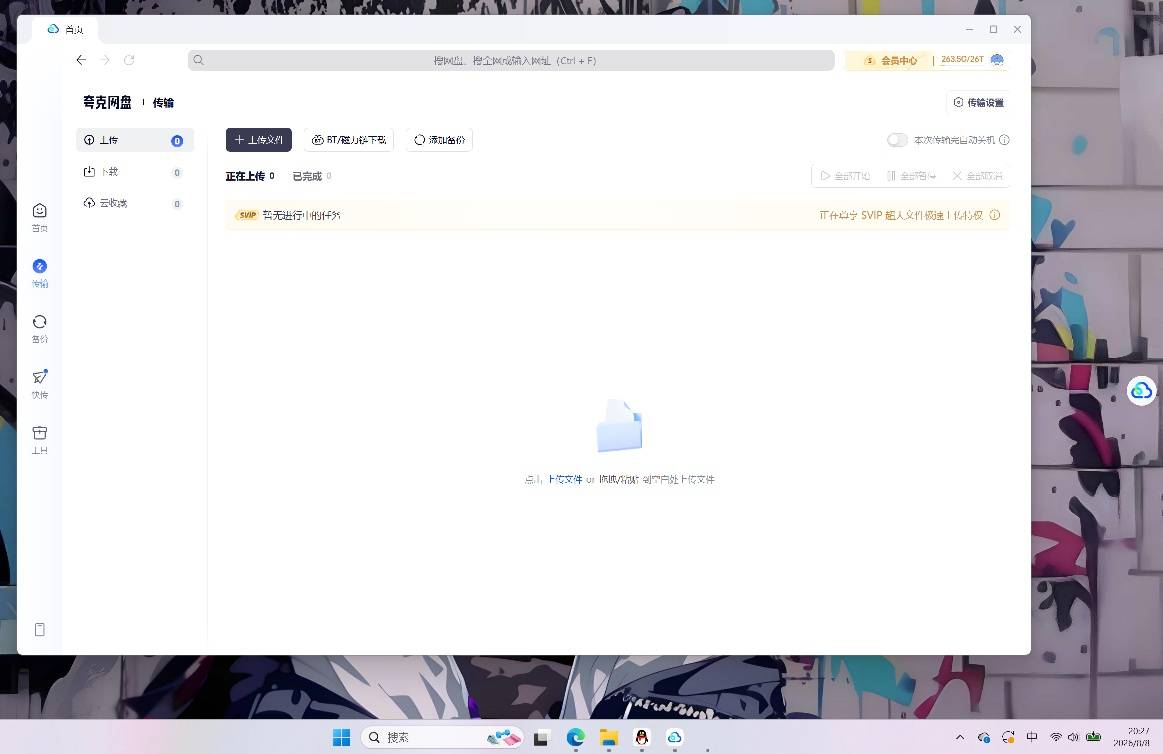This screenshot has height=754, width=1163.
Task: Click the magnifier icon in search bar
Action: (198, 60)
